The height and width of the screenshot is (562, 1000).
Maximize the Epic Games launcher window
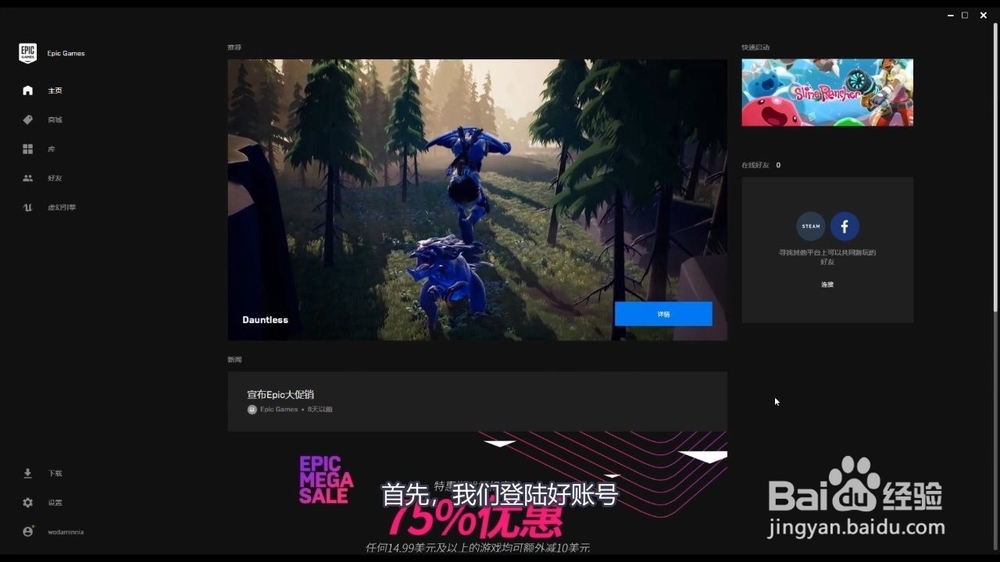pos(965,15)
